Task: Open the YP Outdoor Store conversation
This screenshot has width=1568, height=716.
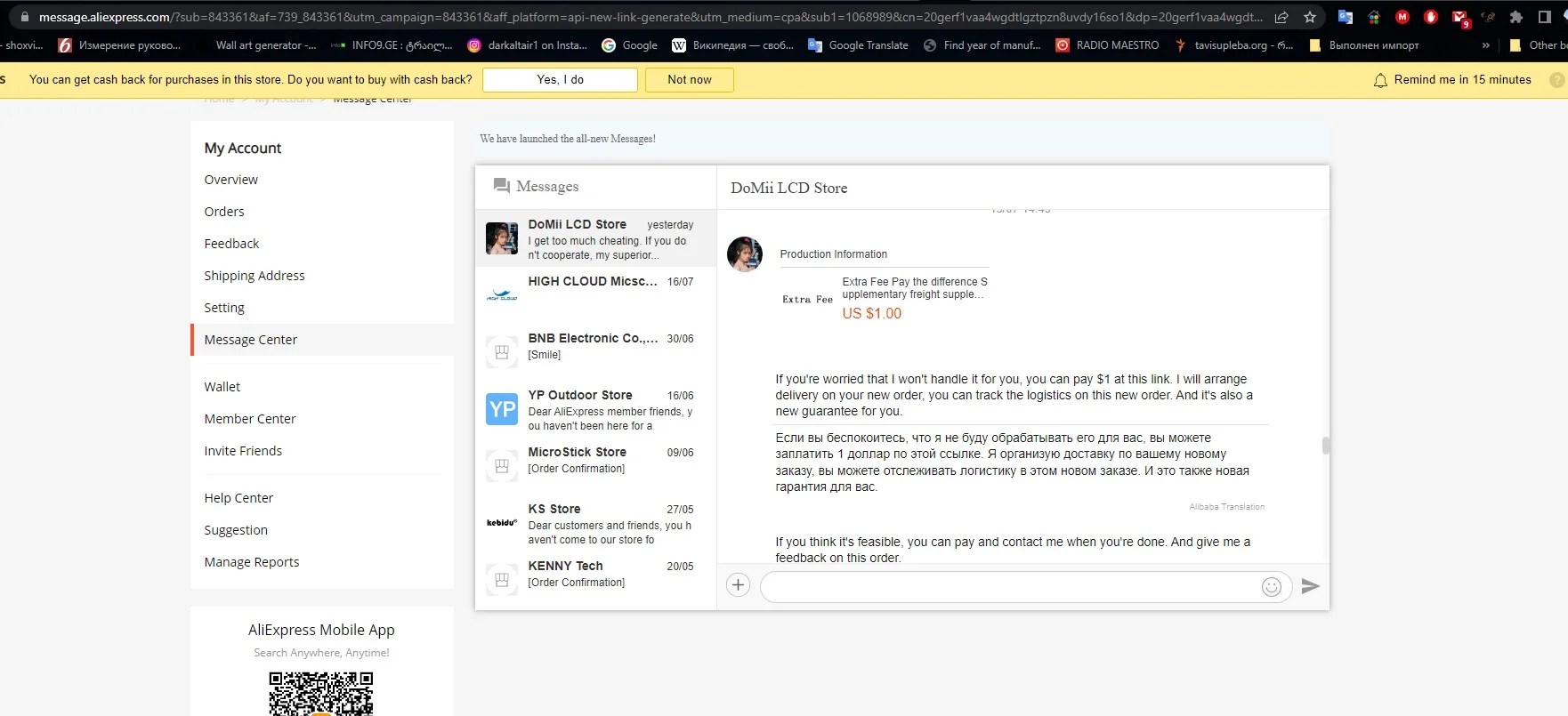Action: 596,409
